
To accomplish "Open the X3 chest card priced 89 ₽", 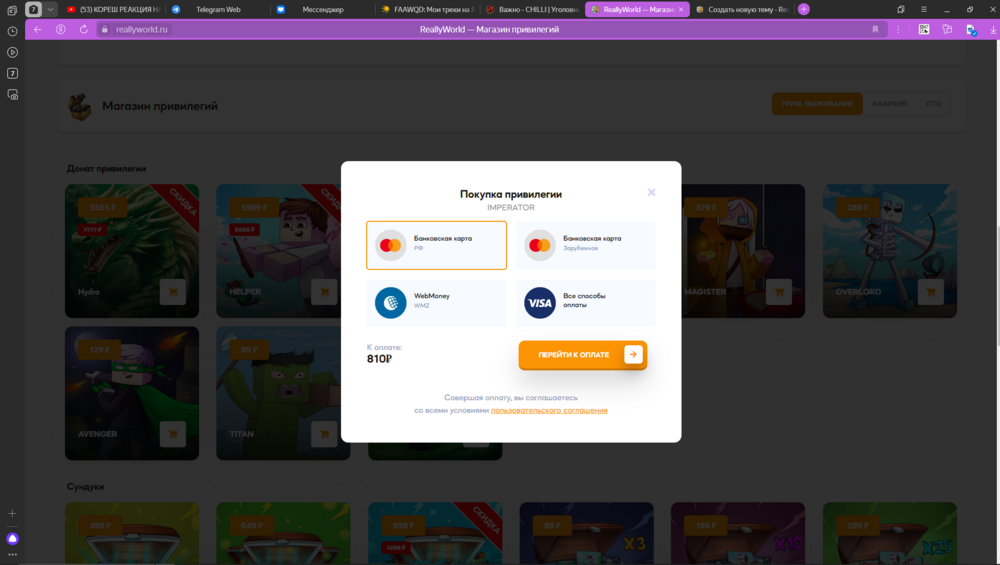I will (586, 533).
